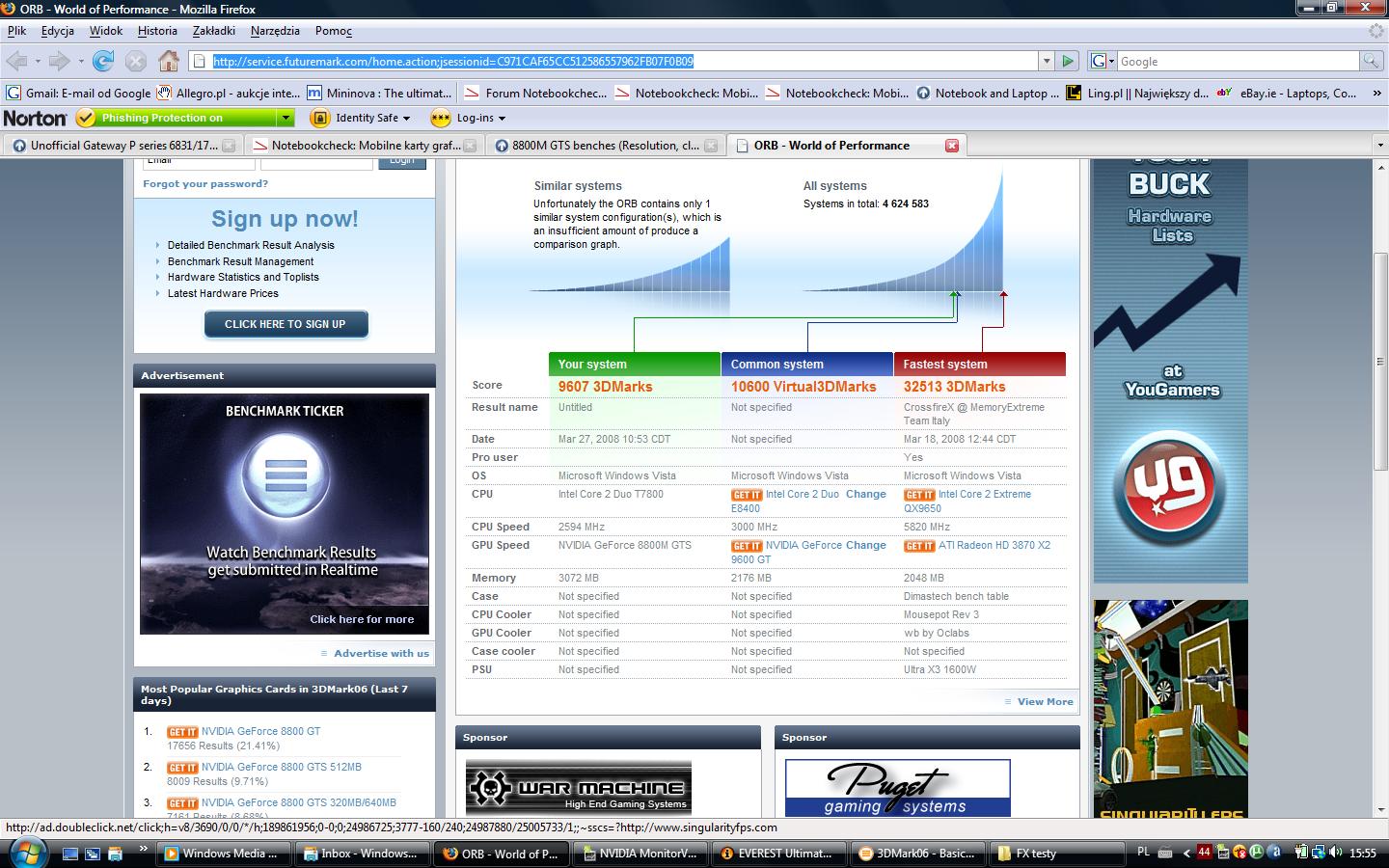1389x868 pixels.
Task: Click GET IT badge for GeForce 8800 GTS 320MB/640MB
Action: click(182, 803)
